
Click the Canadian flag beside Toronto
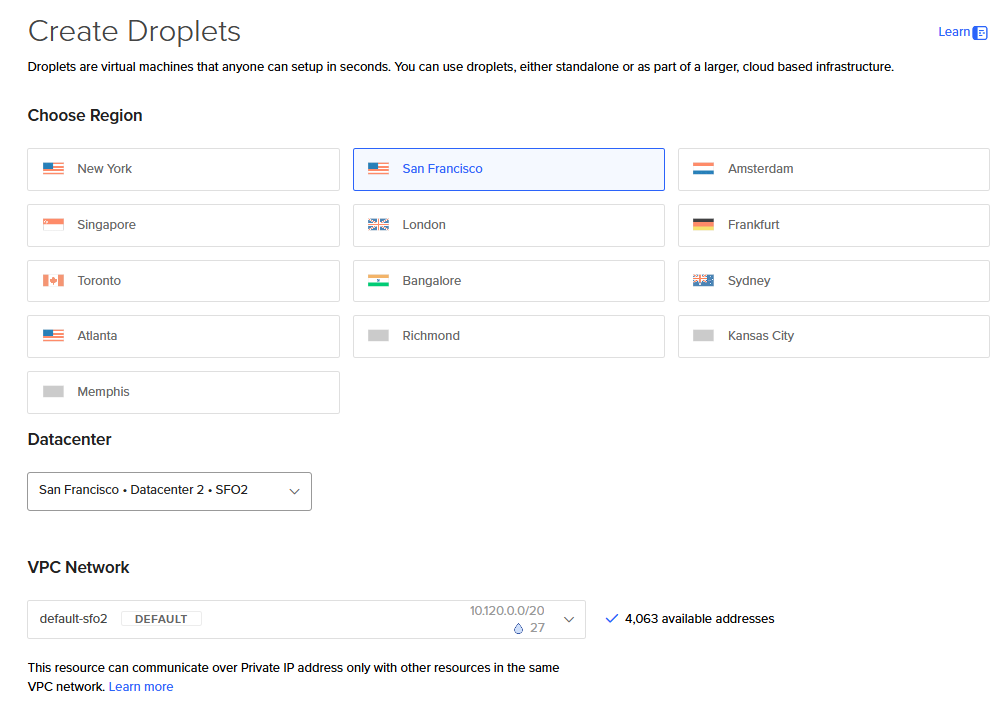click(53, 280)
